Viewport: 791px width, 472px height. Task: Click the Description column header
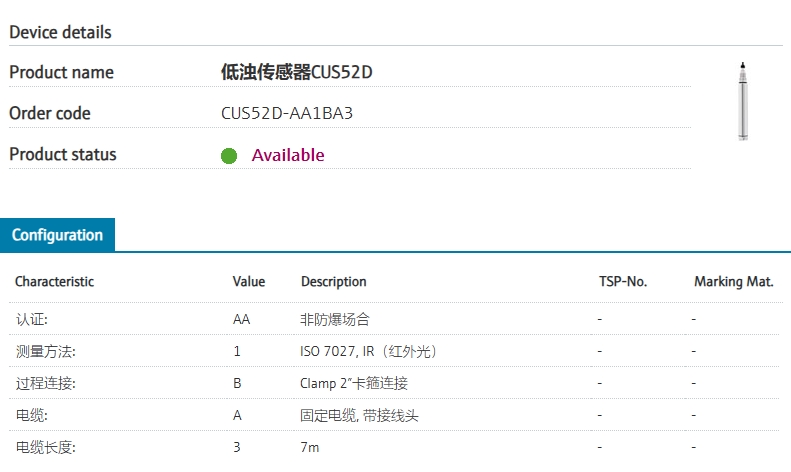point(334,282)
